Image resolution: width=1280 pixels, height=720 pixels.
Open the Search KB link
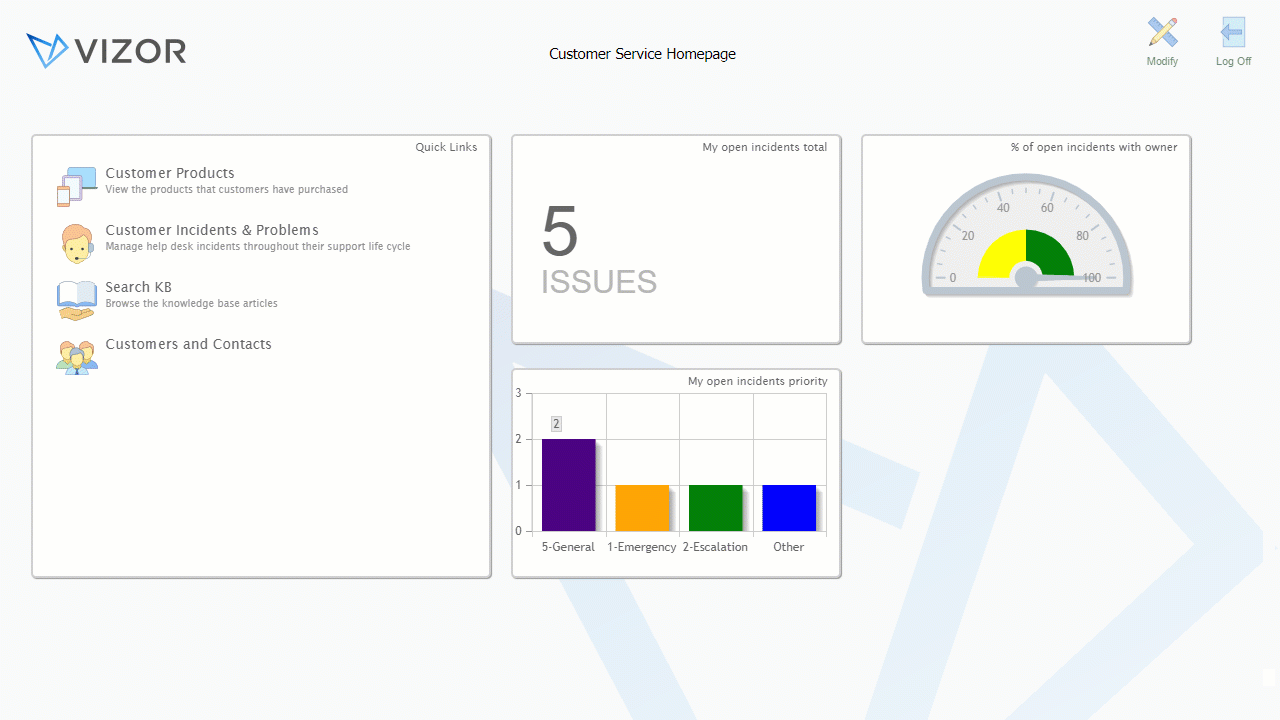(138, 287)
